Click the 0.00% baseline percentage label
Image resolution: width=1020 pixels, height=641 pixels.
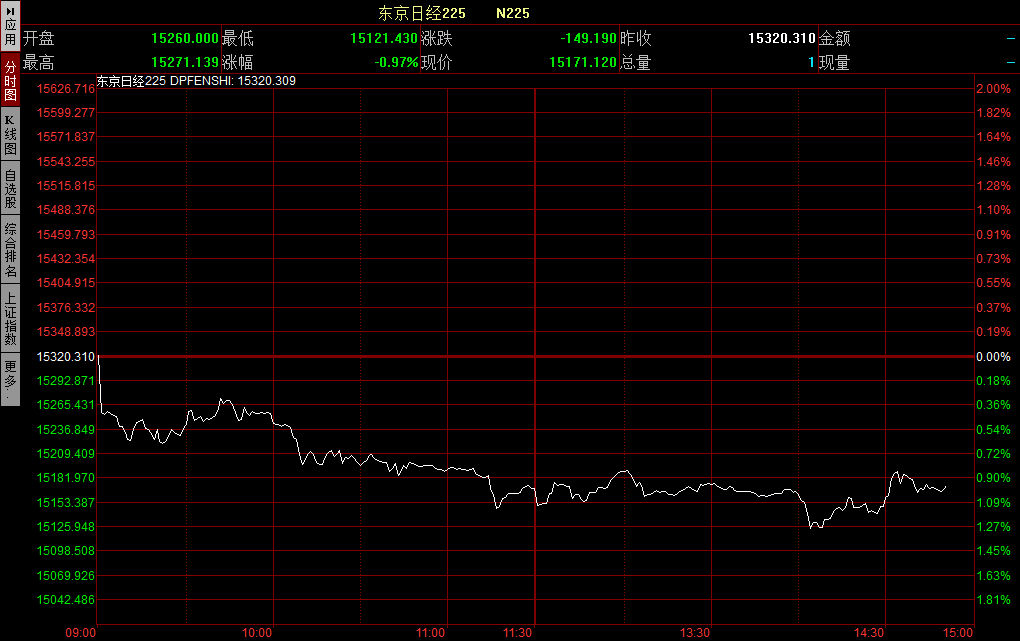993,357
